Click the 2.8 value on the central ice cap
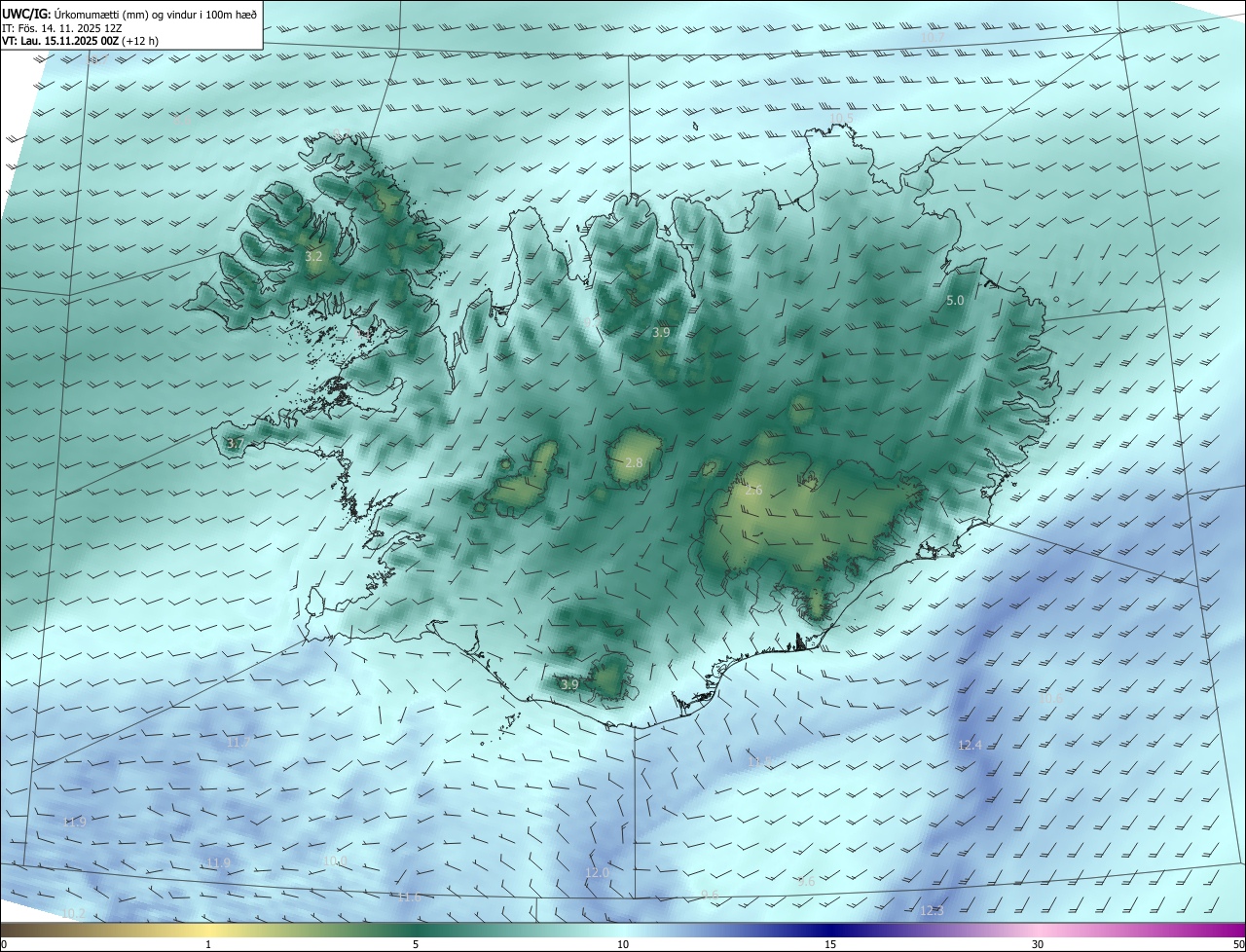This screenshot has height=952, width=1246. (x=634, y=463)
